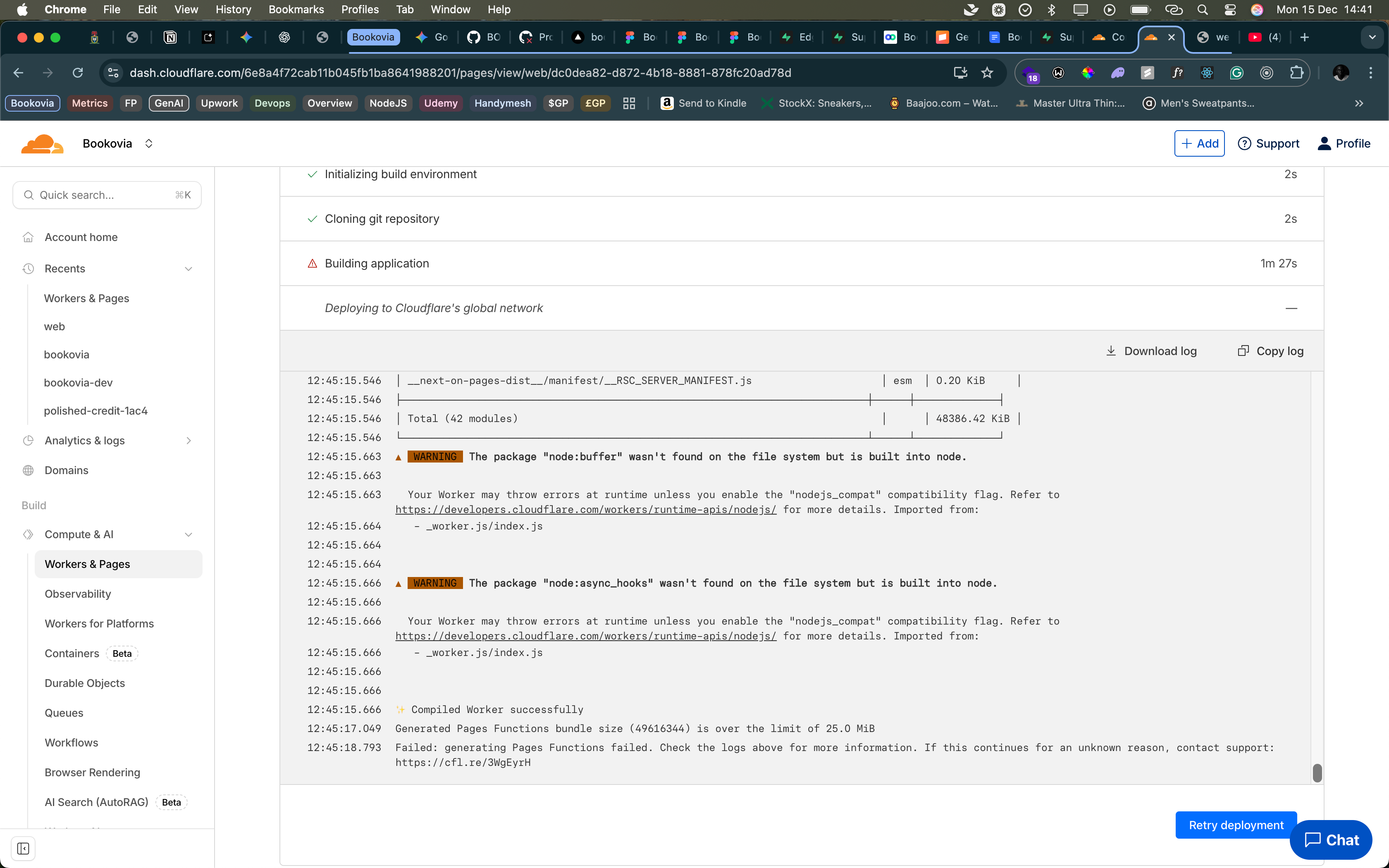Image resolution: width=1389 pixels, height=868 pixels.
Task: Click the Ghostery extension icon
Action: [1118, 73]
